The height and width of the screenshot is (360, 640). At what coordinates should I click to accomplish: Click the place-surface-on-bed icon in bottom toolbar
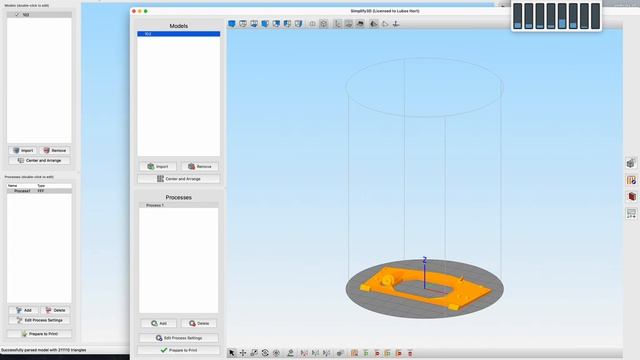tap(290, 353)
